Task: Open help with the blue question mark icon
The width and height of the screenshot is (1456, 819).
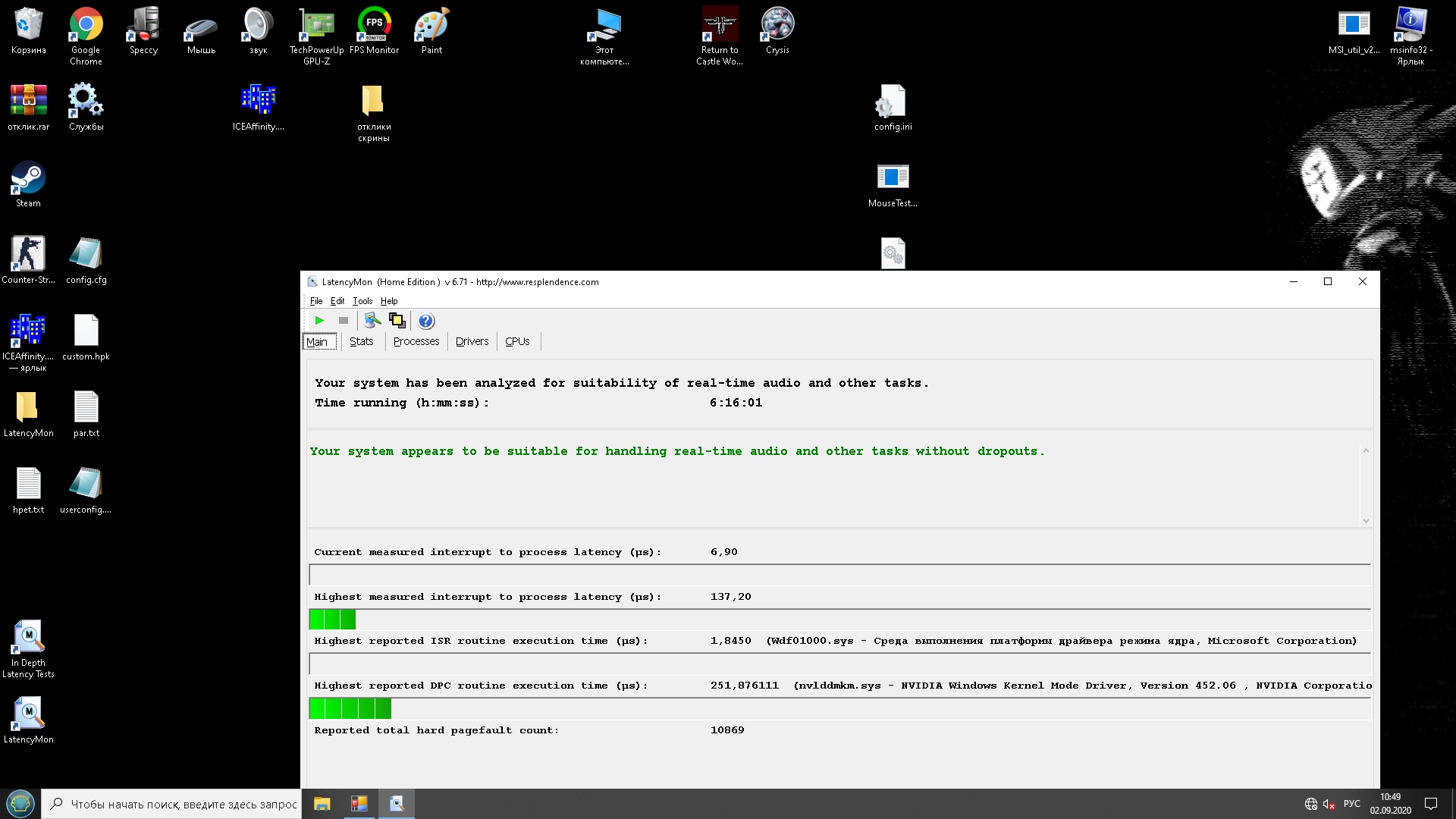Action: [x=426, y=321]
